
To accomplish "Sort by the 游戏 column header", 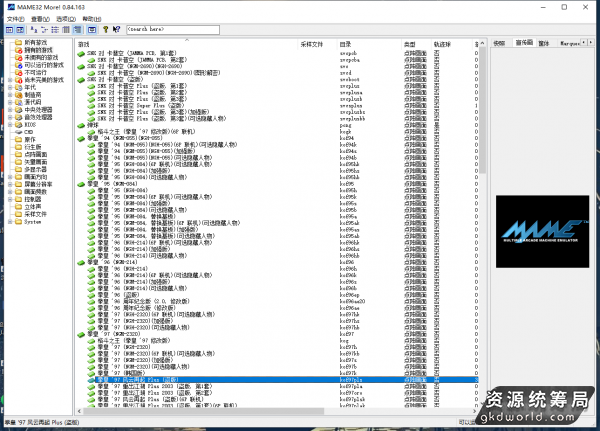I will (187, 44).
